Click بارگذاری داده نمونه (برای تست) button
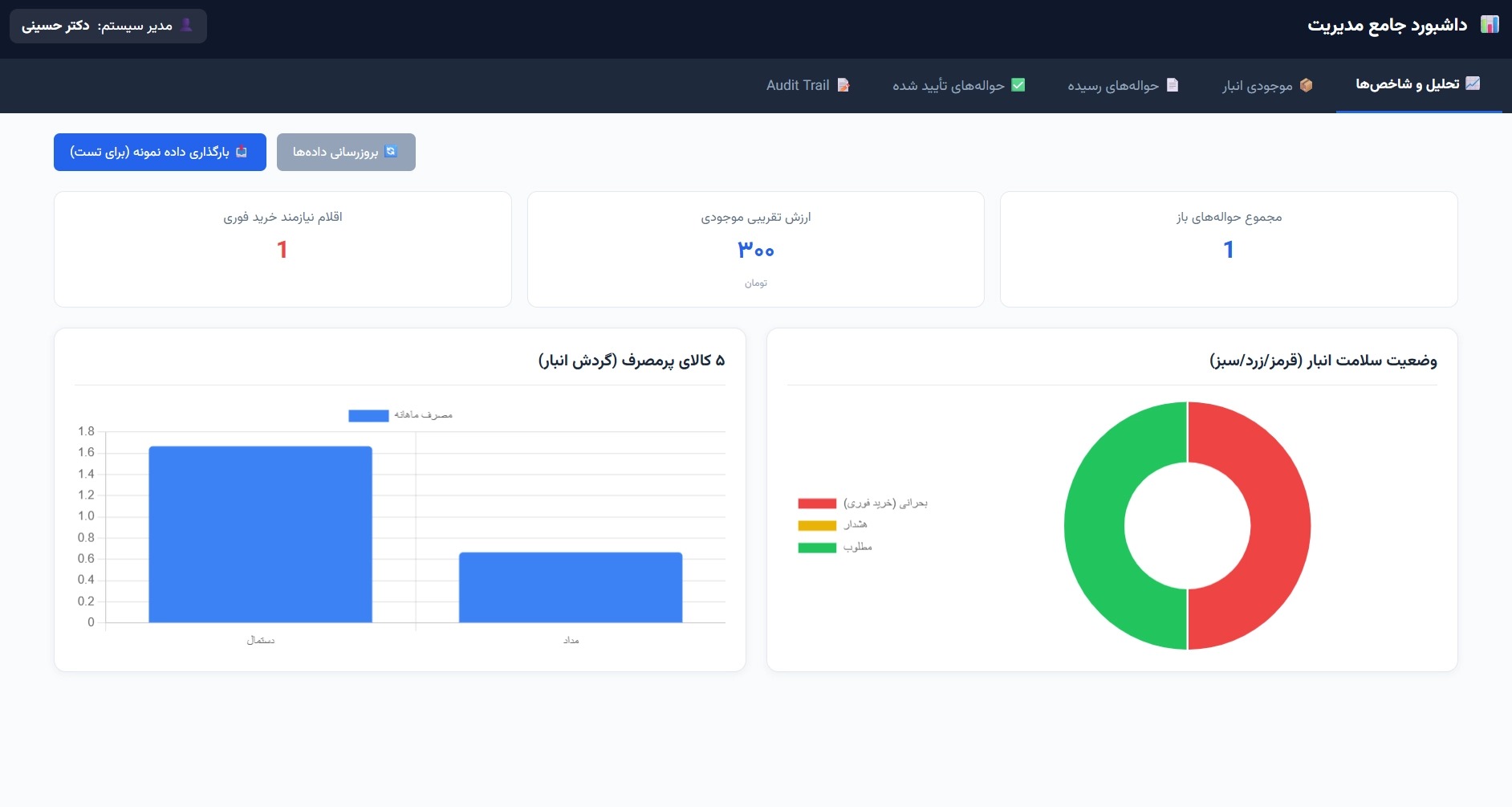Viewport: 1512px width, 807px height. click(160, 152)
